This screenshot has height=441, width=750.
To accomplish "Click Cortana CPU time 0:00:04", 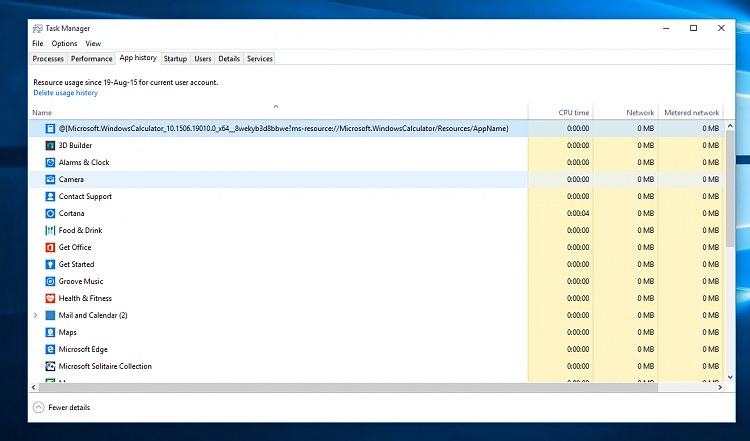I will pyautogui.click(x=578, y=213).
